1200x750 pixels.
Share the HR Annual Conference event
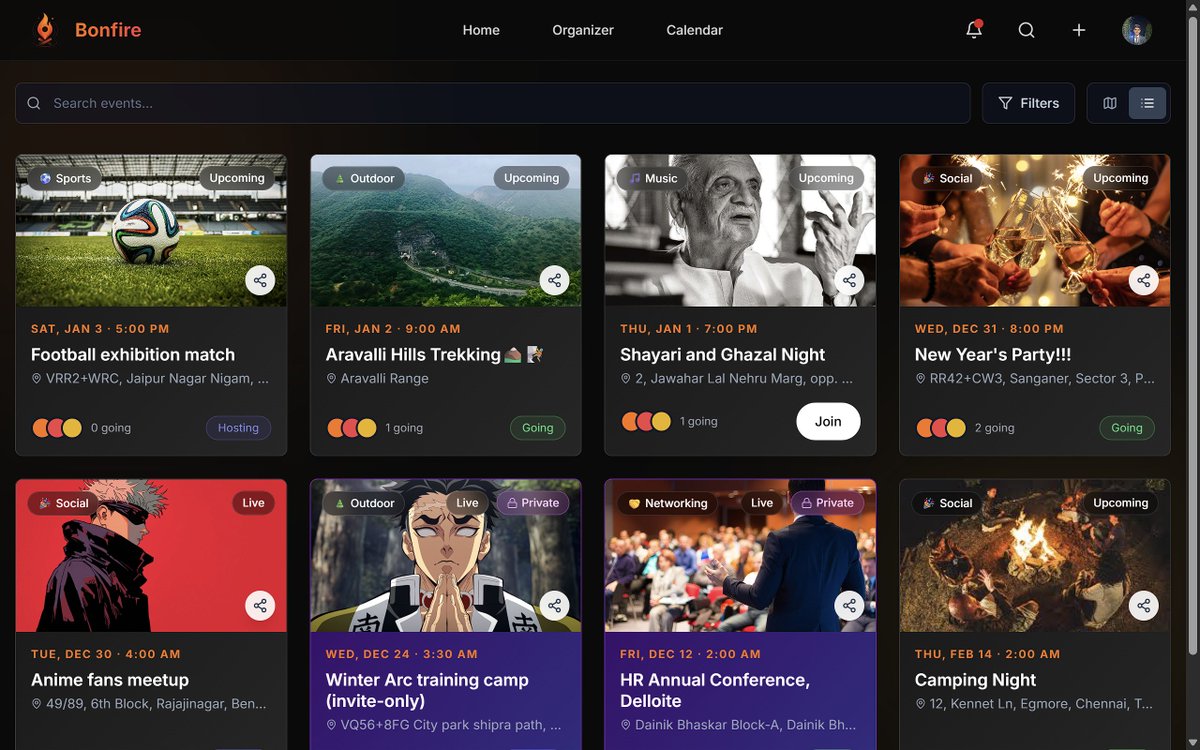(849, 605)
